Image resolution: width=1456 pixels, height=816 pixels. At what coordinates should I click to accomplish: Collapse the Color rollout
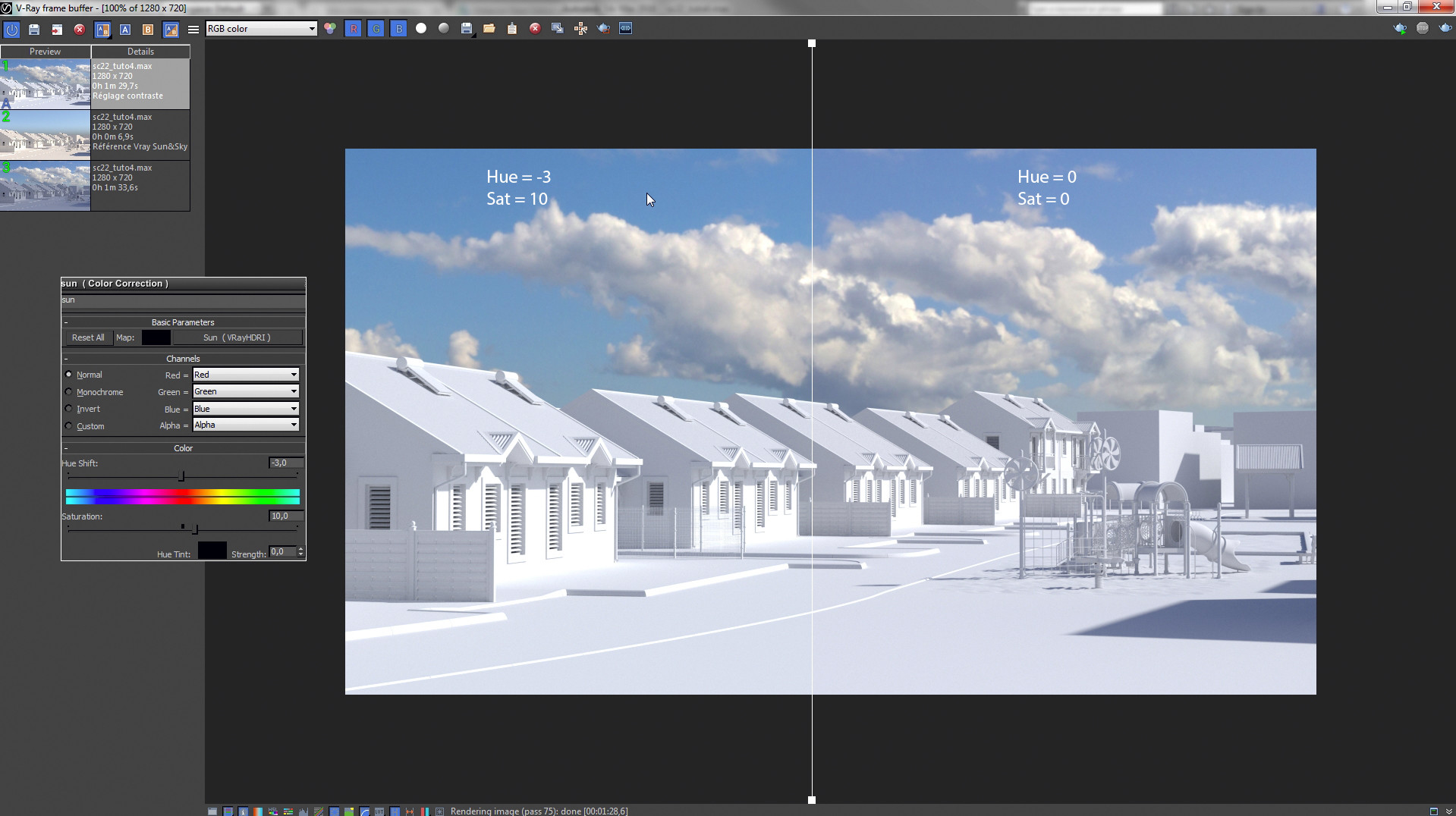183,448
